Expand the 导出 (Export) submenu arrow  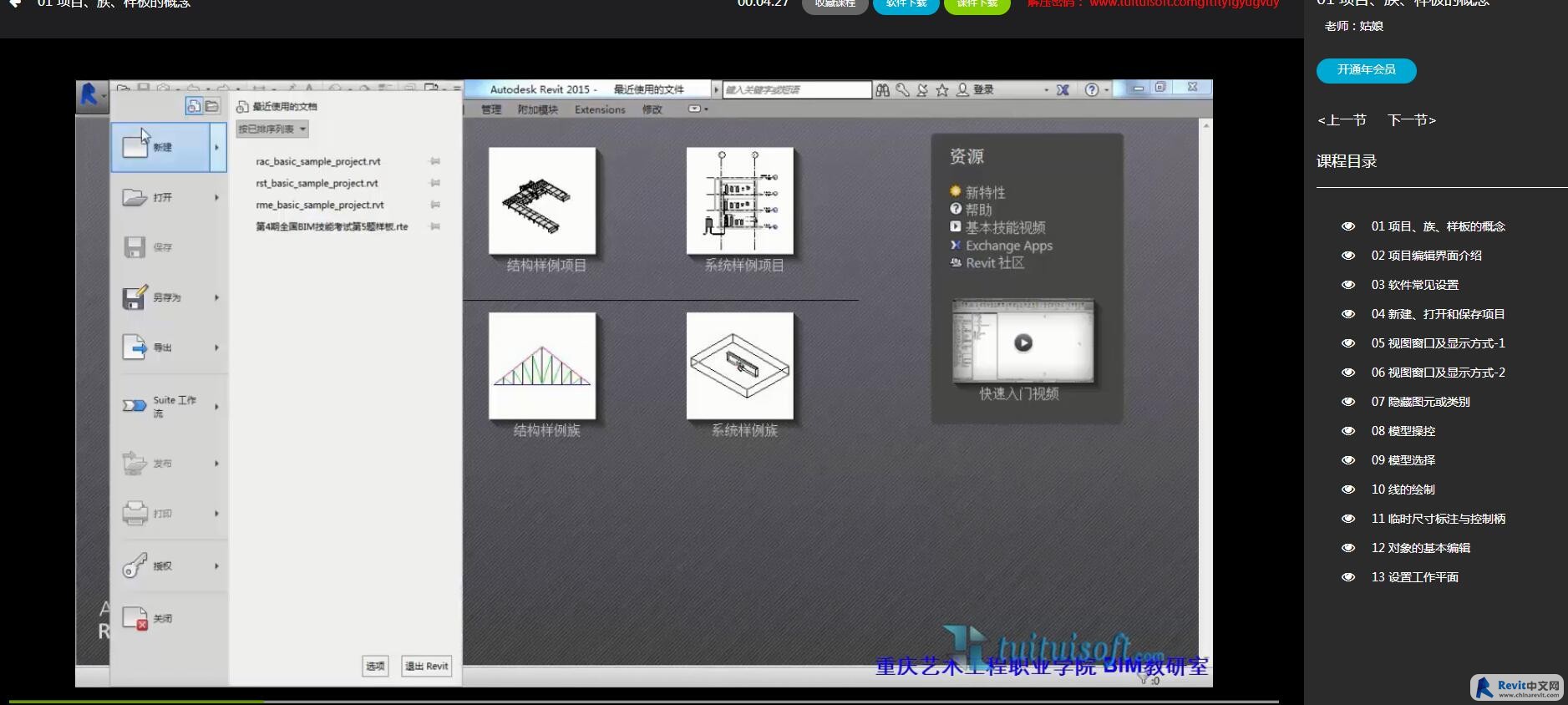(x=217, y=347)
